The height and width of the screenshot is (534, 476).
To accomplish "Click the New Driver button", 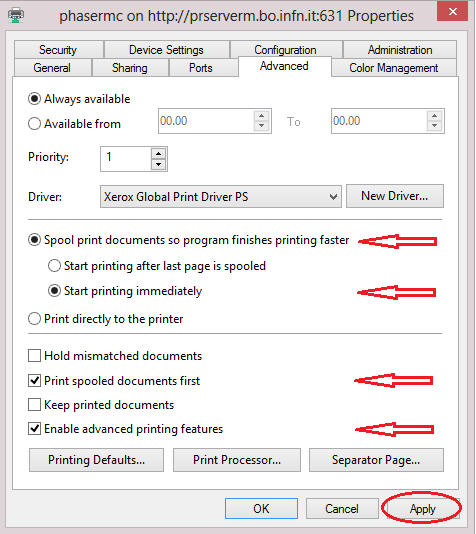I will (x=395, y=196).
